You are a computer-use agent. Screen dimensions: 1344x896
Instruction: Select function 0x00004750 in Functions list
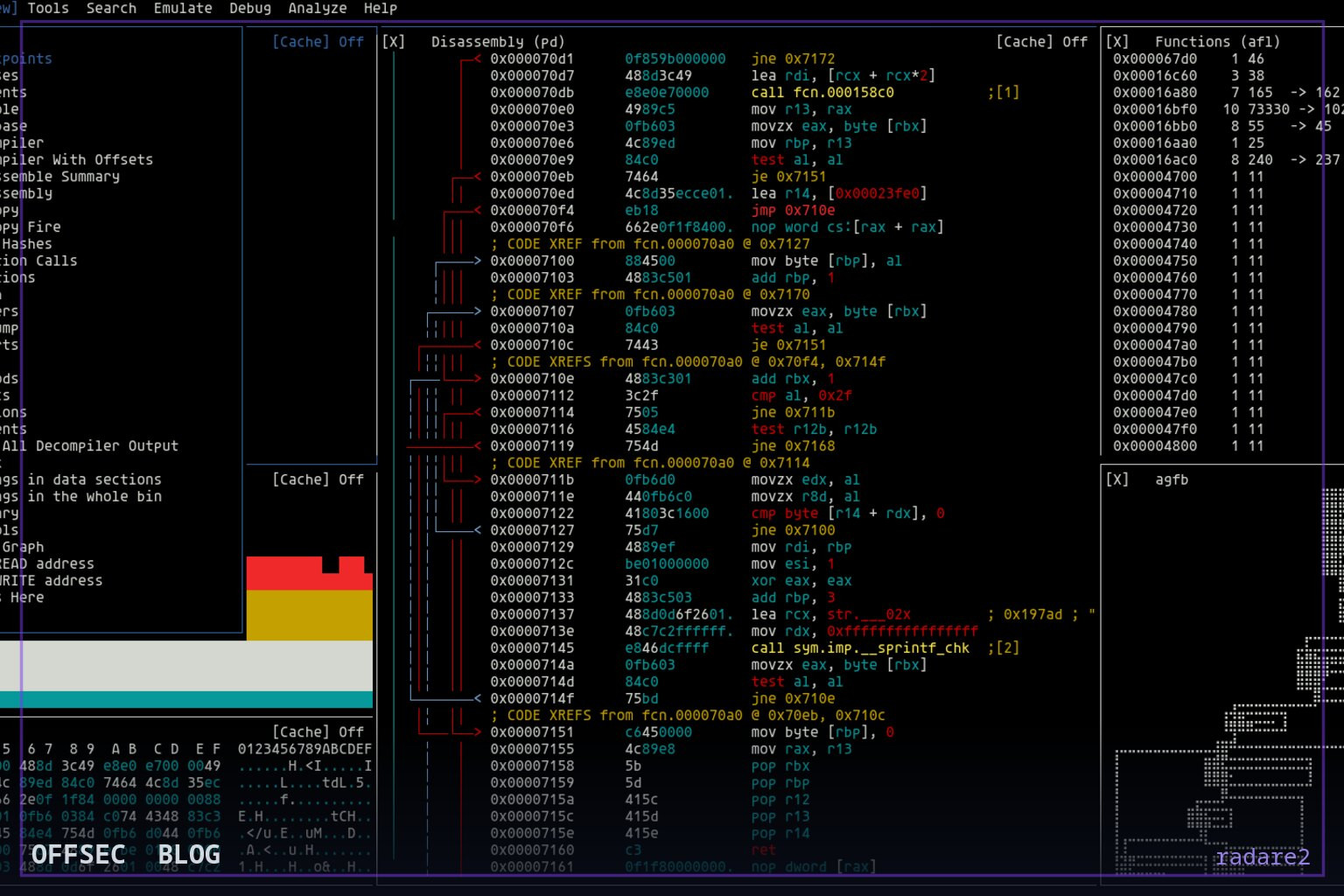1155,261
